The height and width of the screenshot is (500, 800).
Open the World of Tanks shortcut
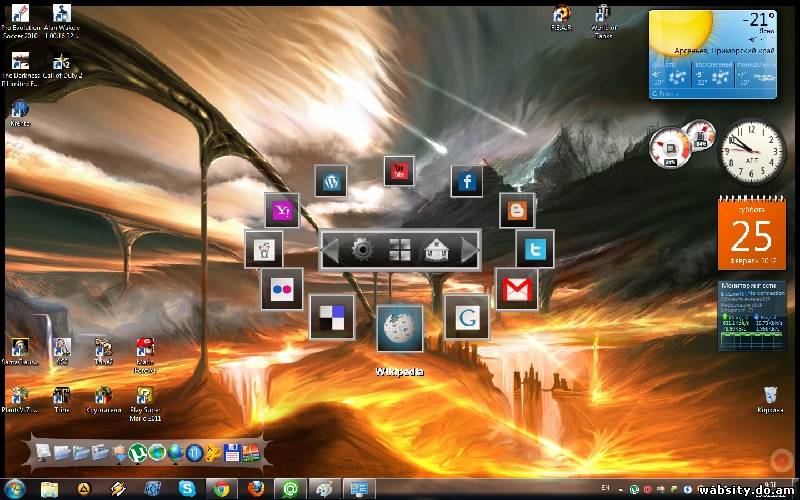point(604,22)
